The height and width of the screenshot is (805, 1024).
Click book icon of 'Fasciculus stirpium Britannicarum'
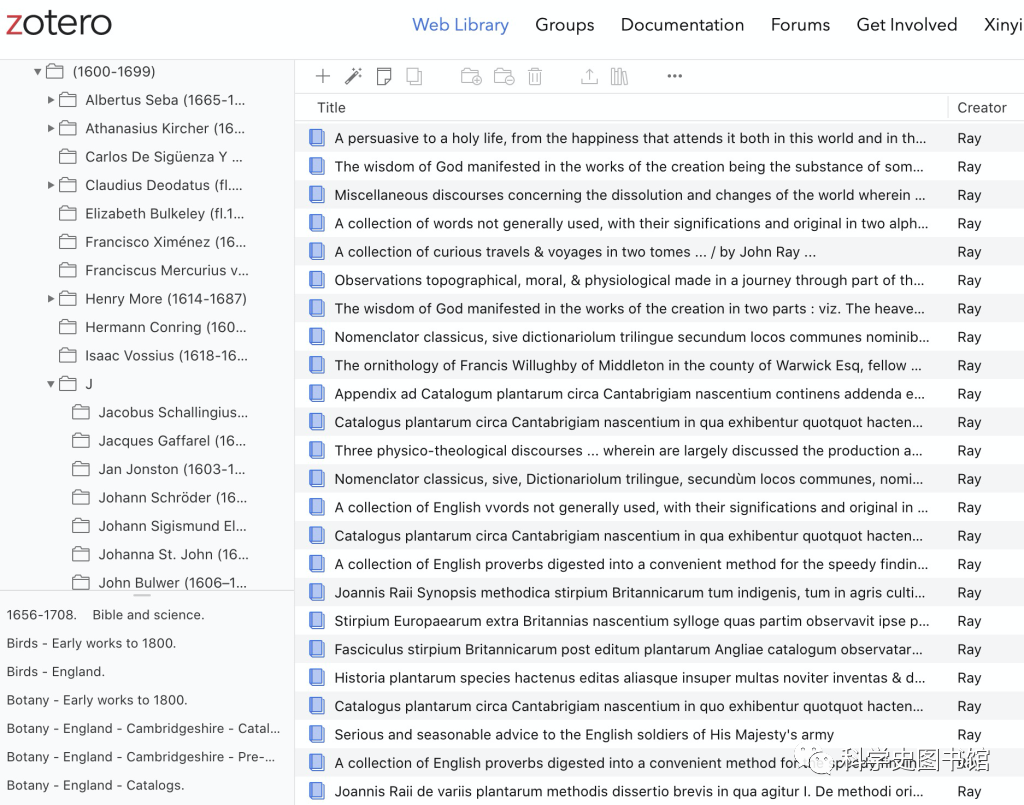[317, 649]
